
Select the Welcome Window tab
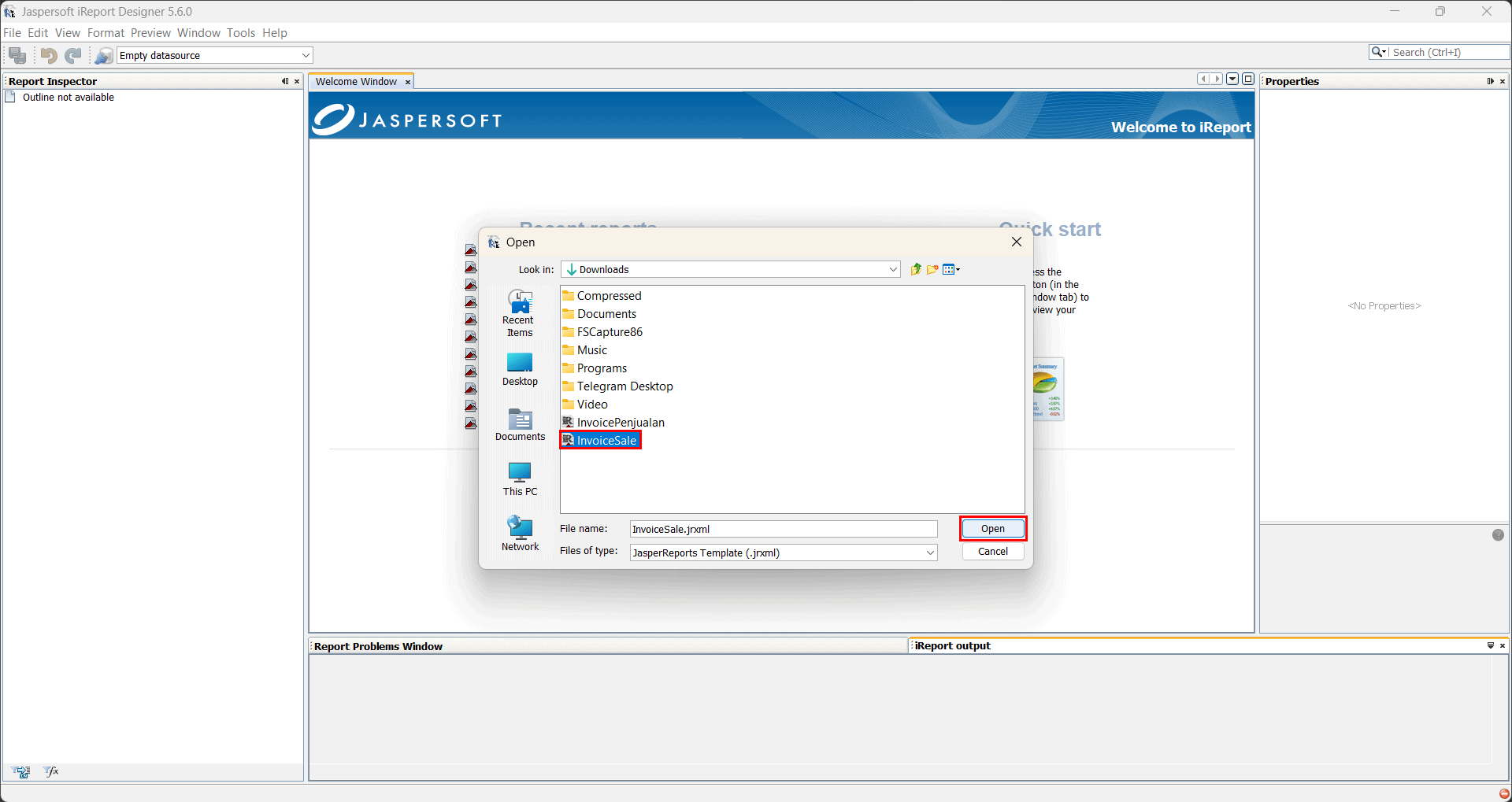tap(356, 82)
